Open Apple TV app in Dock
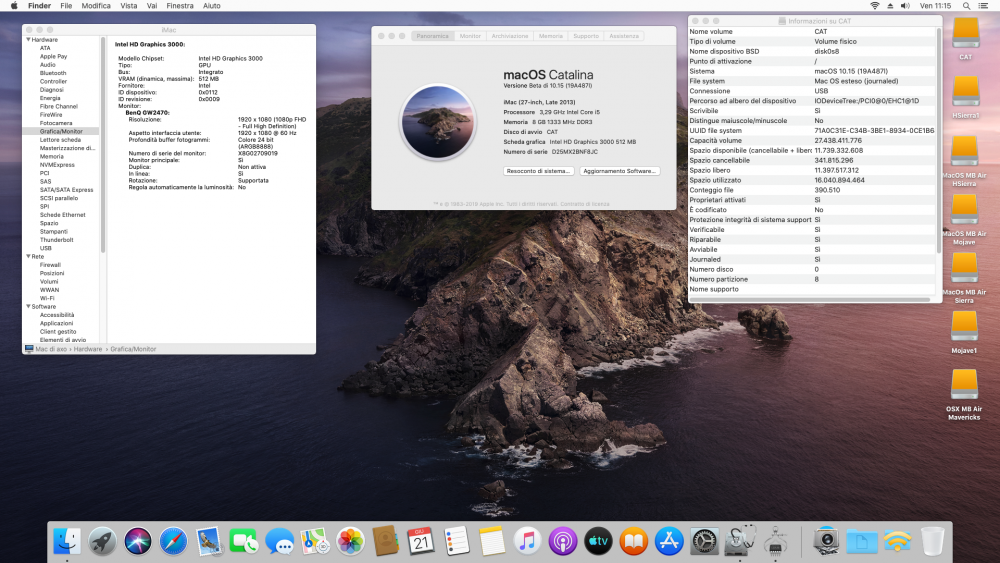The image size is (1000, 563). tap(598, 541)
